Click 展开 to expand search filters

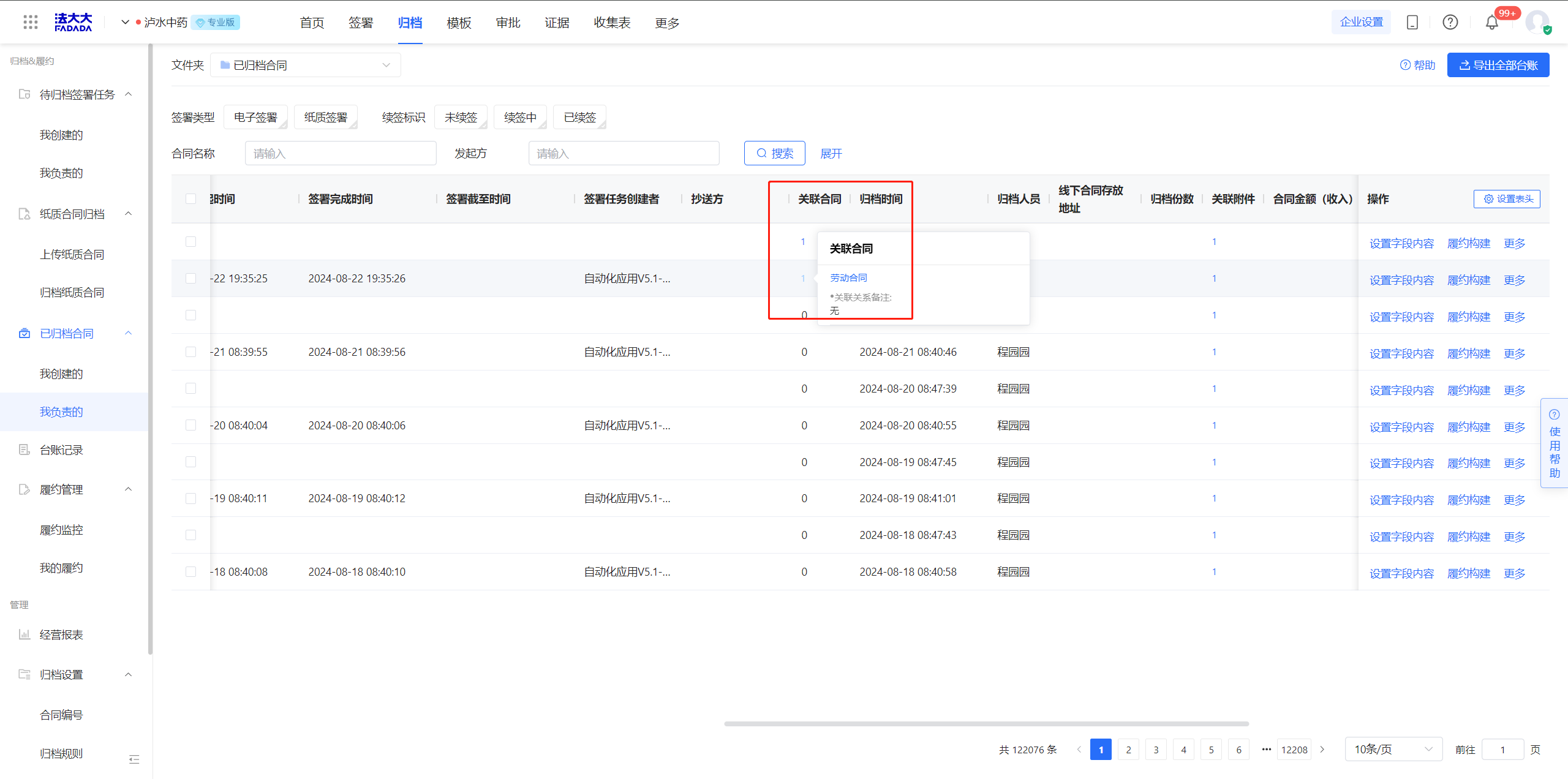pos(831,154)
